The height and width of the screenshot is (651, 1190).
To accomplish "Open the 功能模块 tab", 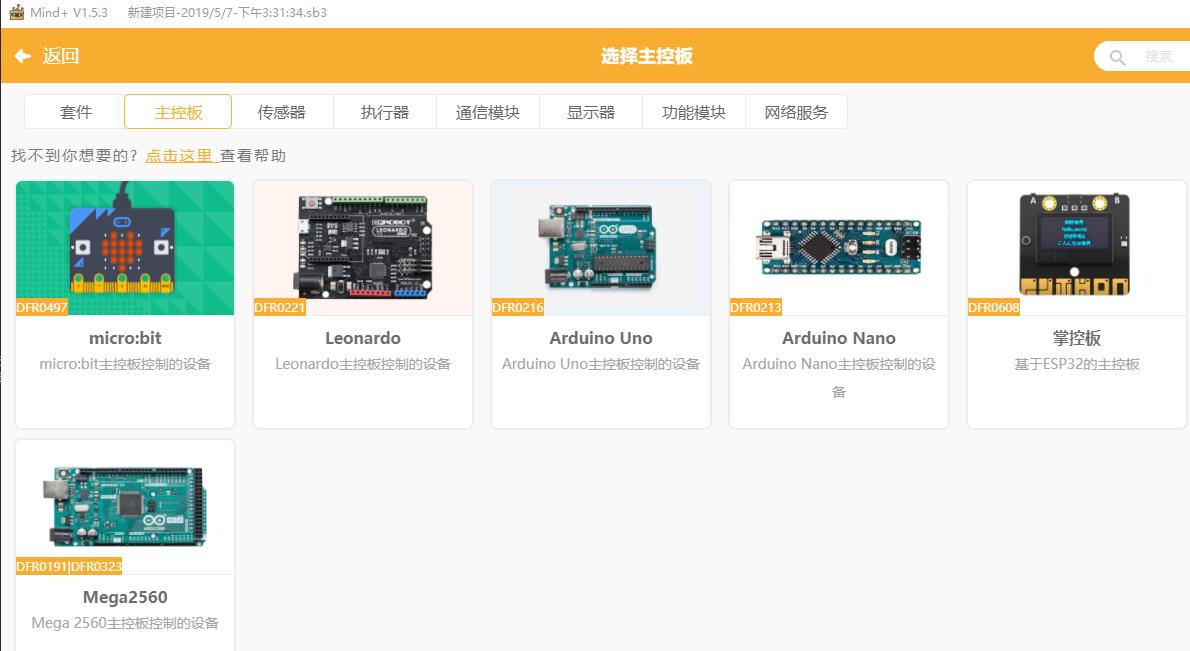I will click(x=694, y=112).
